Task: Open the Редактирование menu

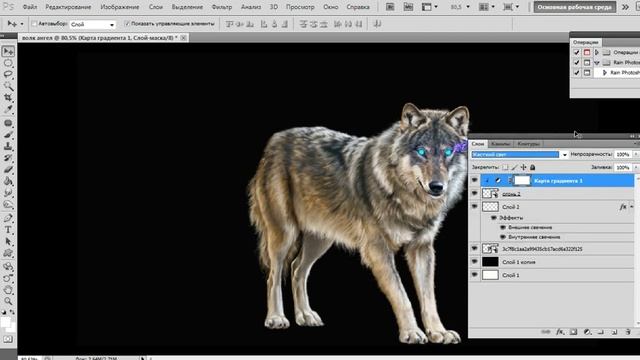Action: point(68,7)
